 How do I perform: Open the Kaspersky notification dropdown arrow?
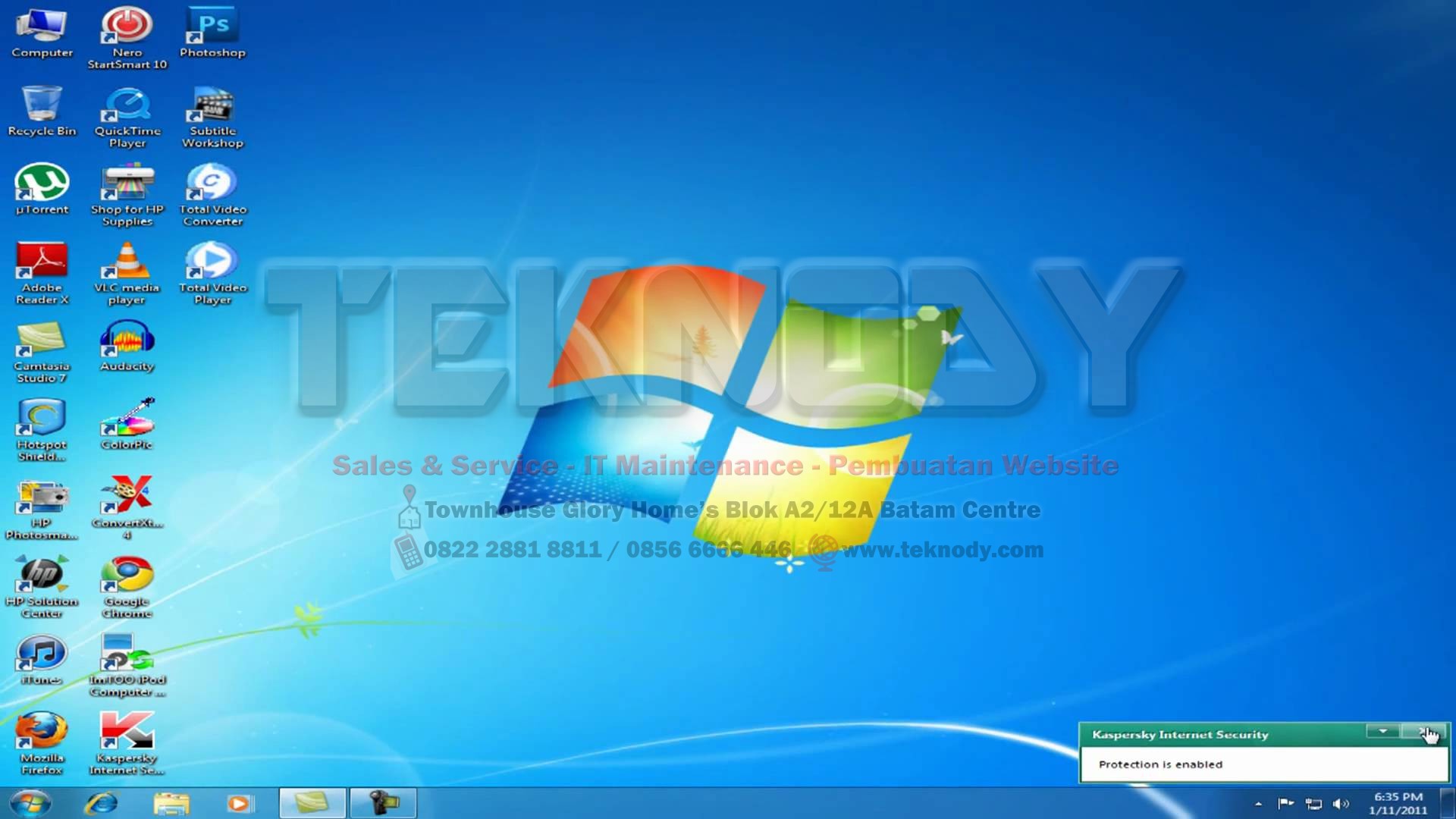[x=1382, y=731]
